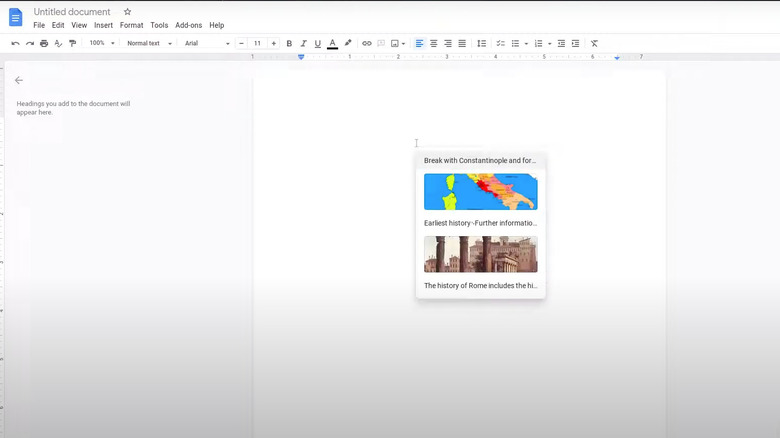Select the paint format tool
This screenshot has height=438, width=780.
click(x=72, y=44)
